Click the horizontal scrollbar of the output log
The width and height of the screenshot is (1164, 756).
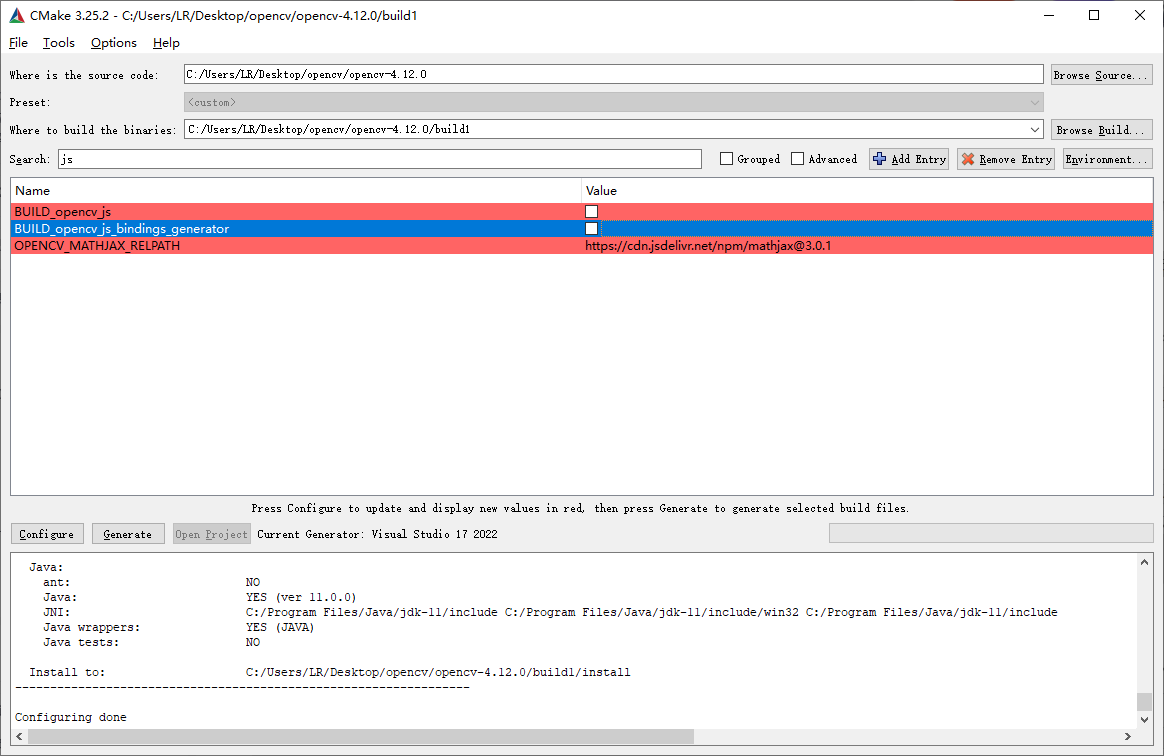361,736
